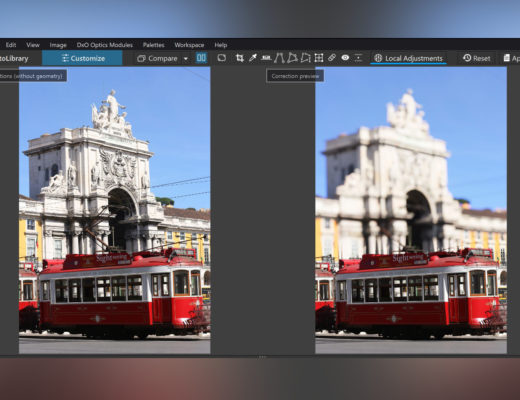Click the Correction preview label

[x=295, y=76]
